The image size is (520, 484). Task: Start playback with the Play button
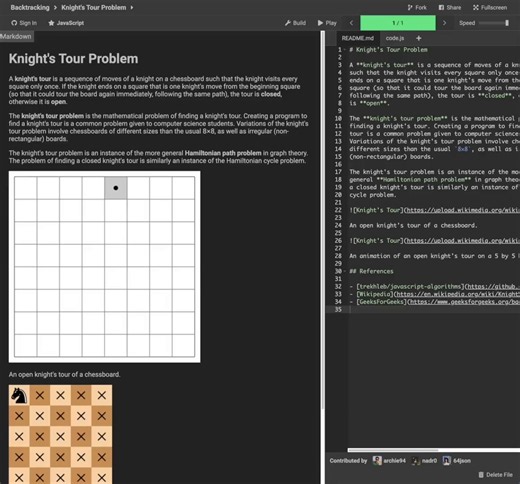click(327, 23)
